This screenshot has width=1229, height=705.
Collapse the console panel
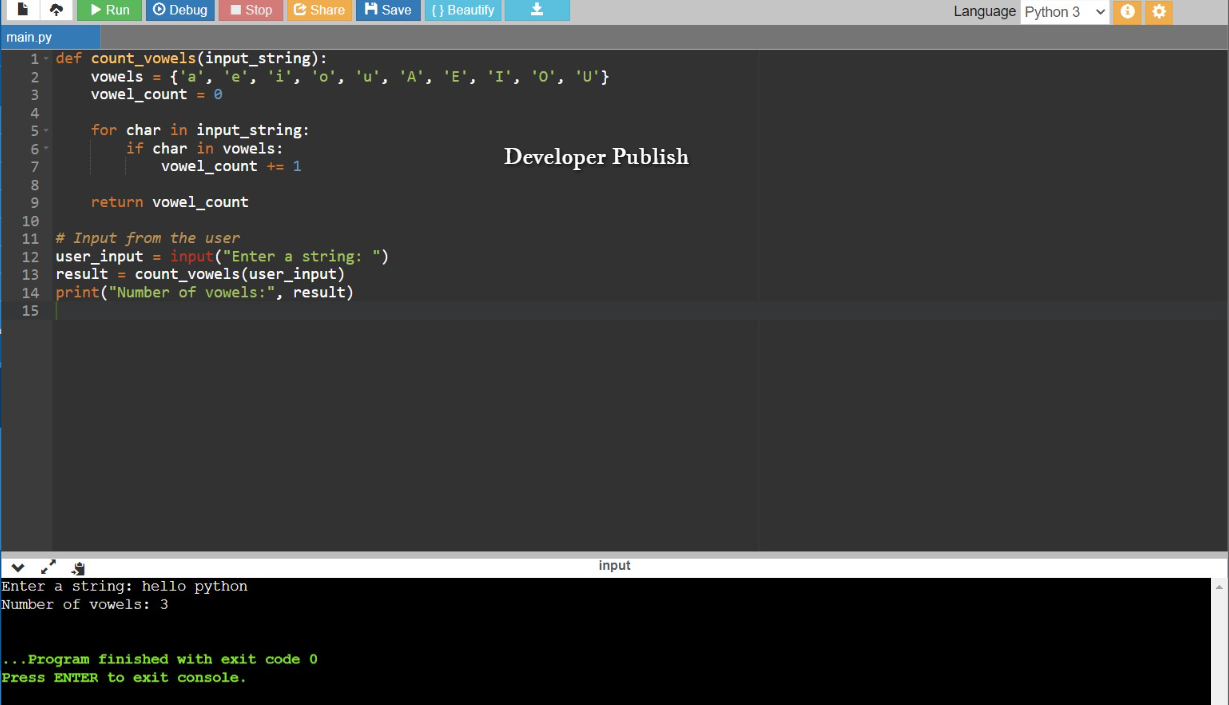pos(17,567)
